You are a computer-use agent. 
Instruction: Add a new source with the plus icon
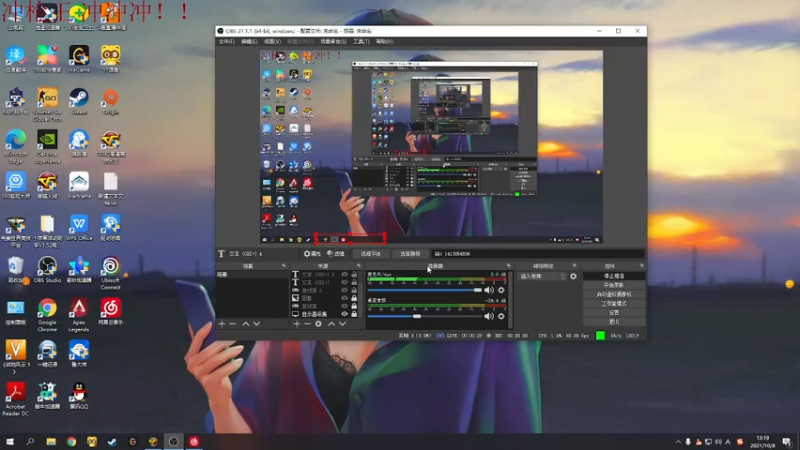296,324
